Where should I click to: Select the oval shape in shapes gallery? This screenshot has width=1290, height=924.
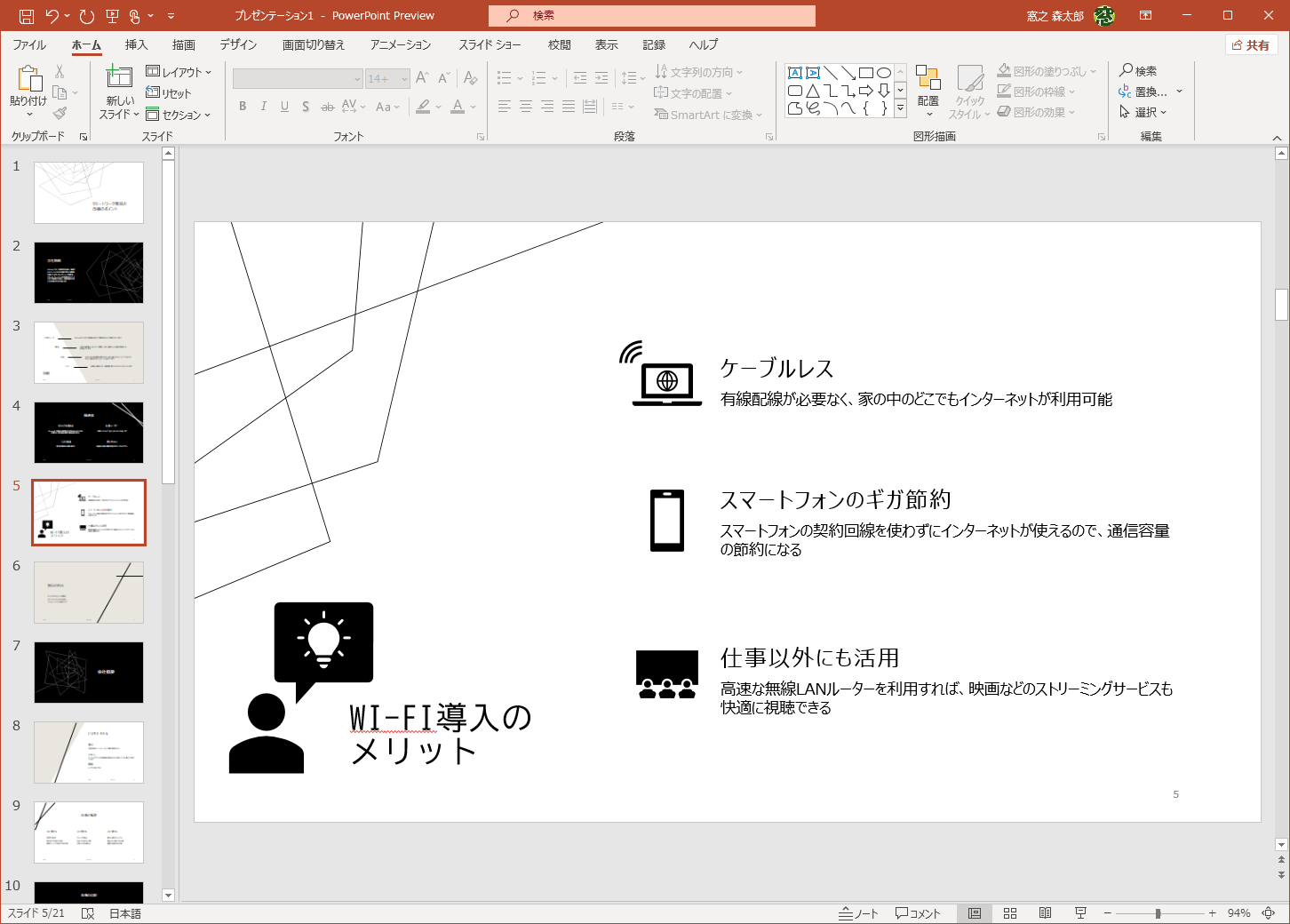pos(883,70)
